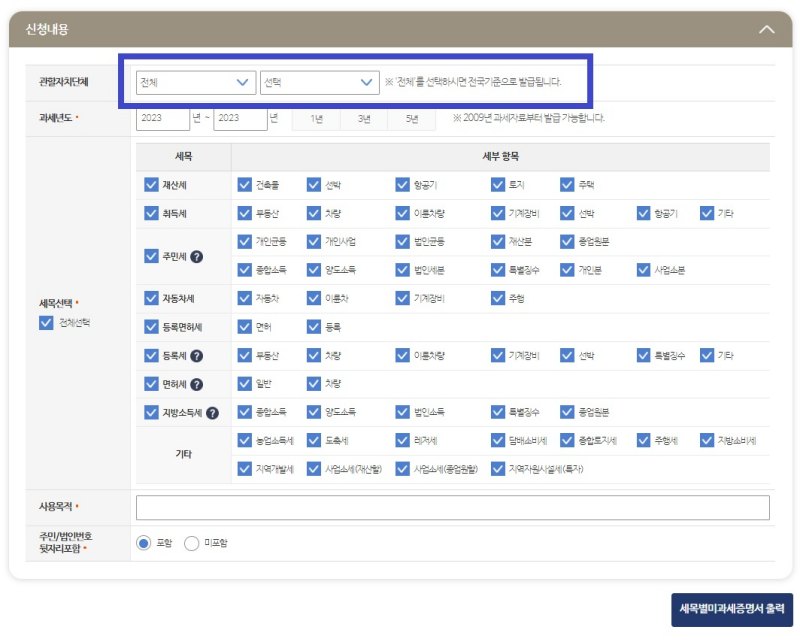The height and width of the screenshot is (642, 800).
Task: Toggle 면허 checkbox in the 등록면허세 row
Action: tap(245, 327)
